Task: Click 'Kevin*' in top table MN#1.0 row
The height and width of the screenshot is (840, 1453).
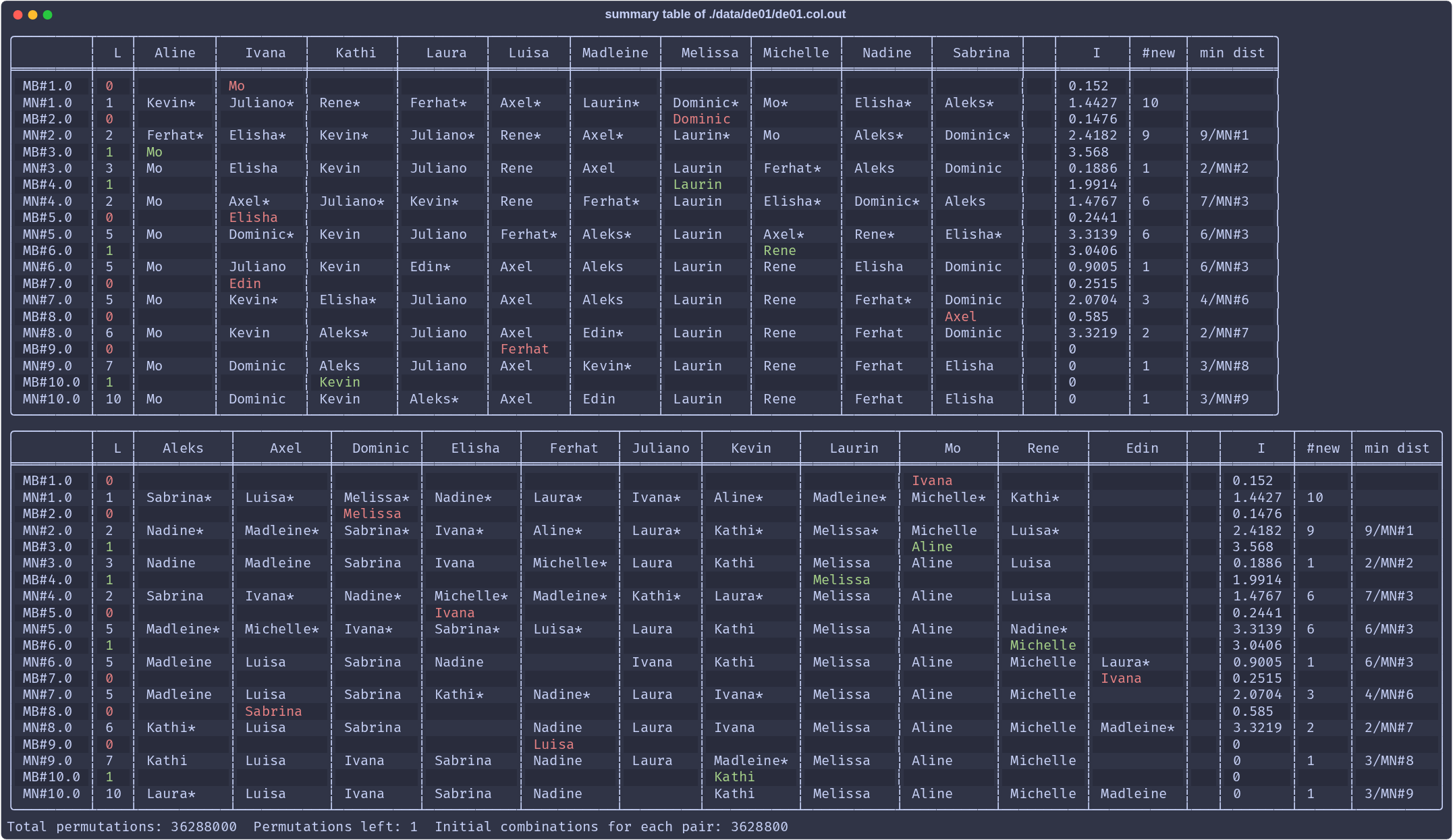Action: click(171, 103)
